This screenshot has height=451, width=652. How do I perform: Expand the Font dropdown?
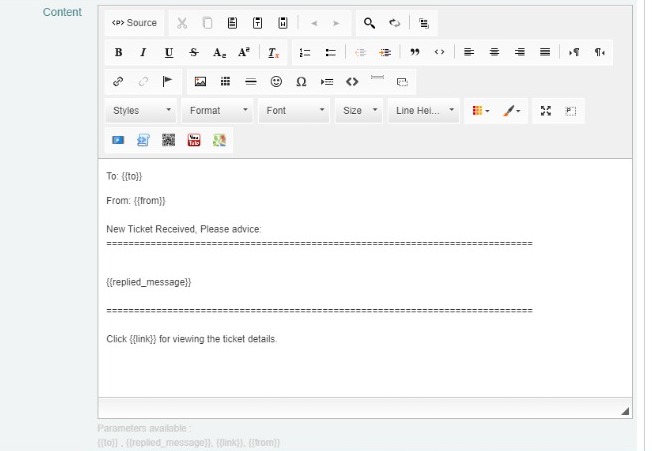pos(295,110)
